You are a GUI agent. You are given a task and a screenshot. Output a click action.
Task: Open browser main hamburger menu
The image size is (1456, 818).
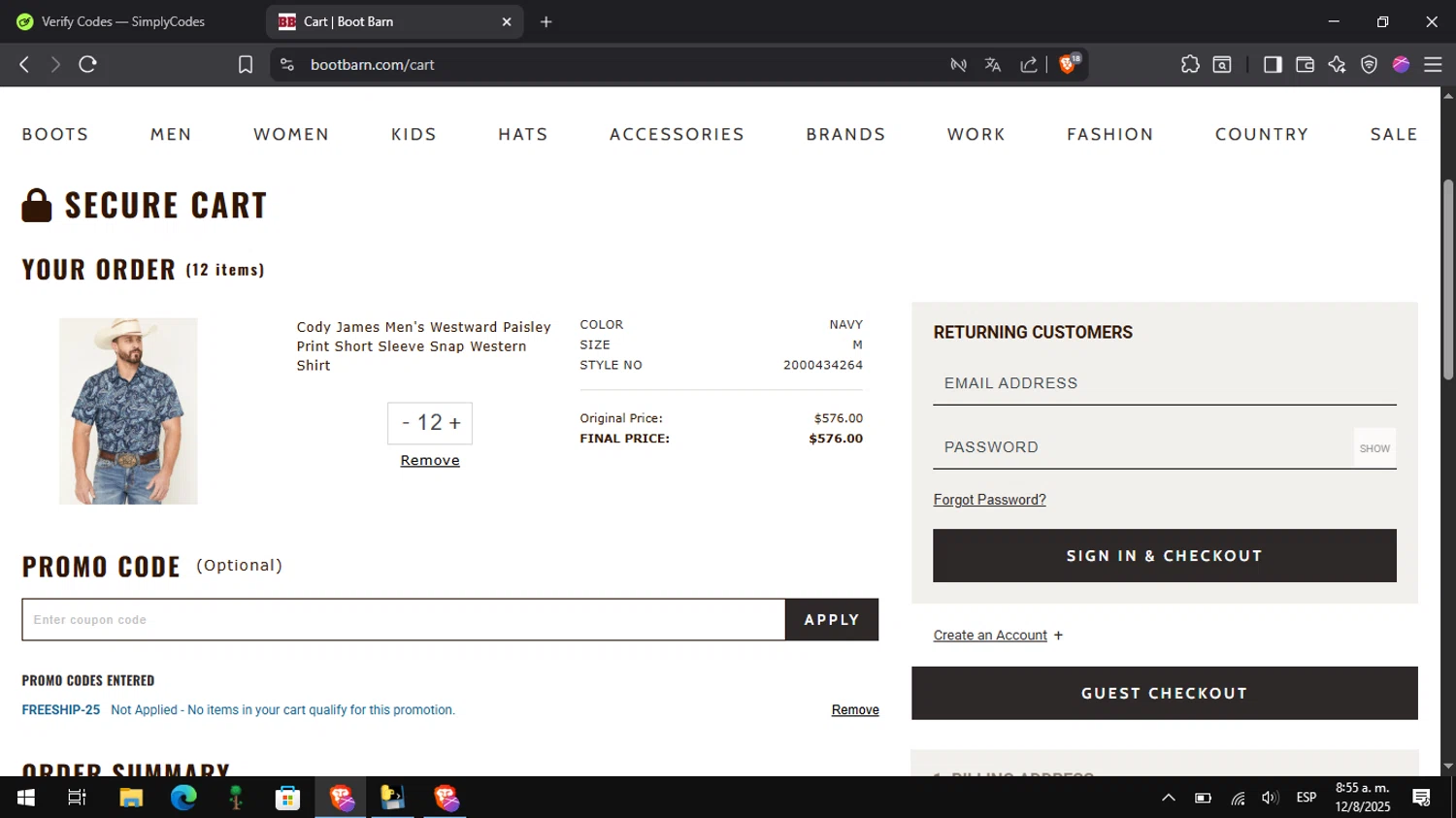[1433, 64]
